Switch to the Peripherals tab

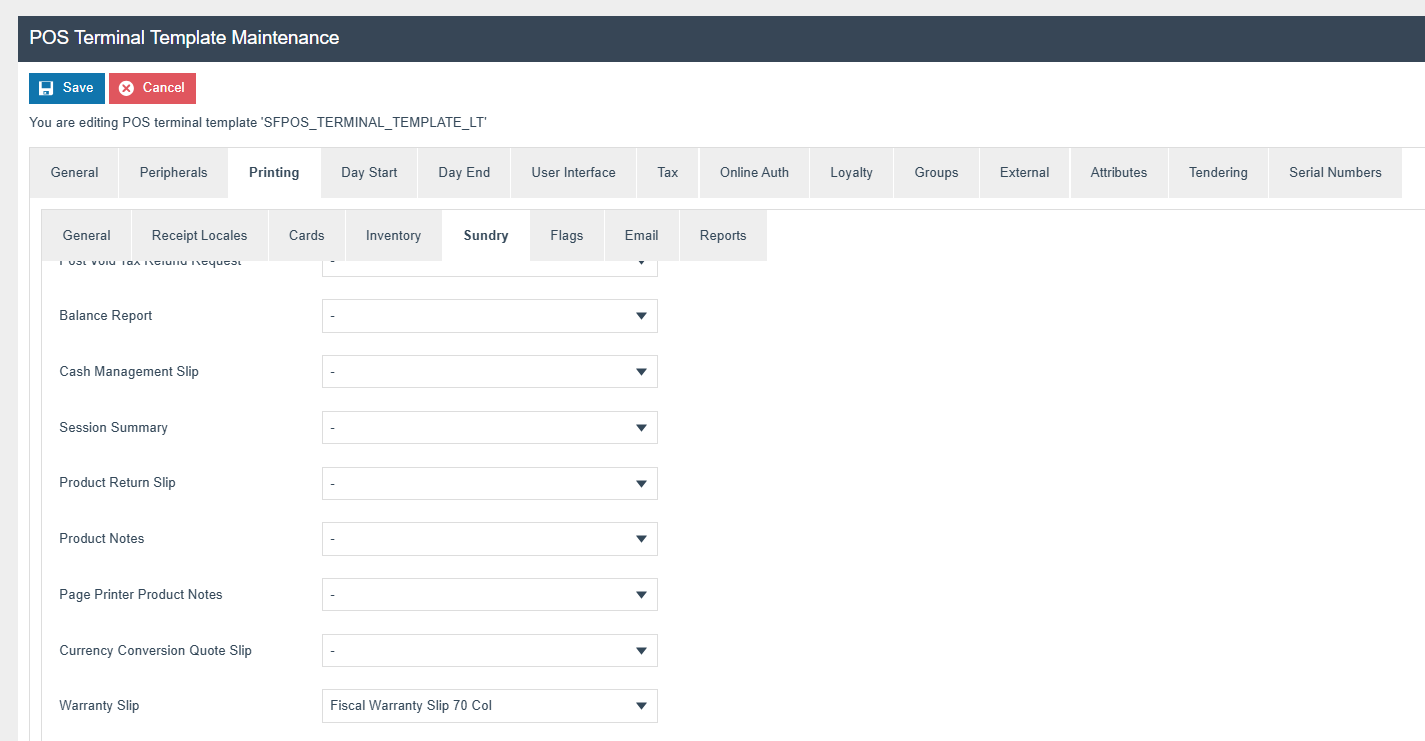point(173,173)
